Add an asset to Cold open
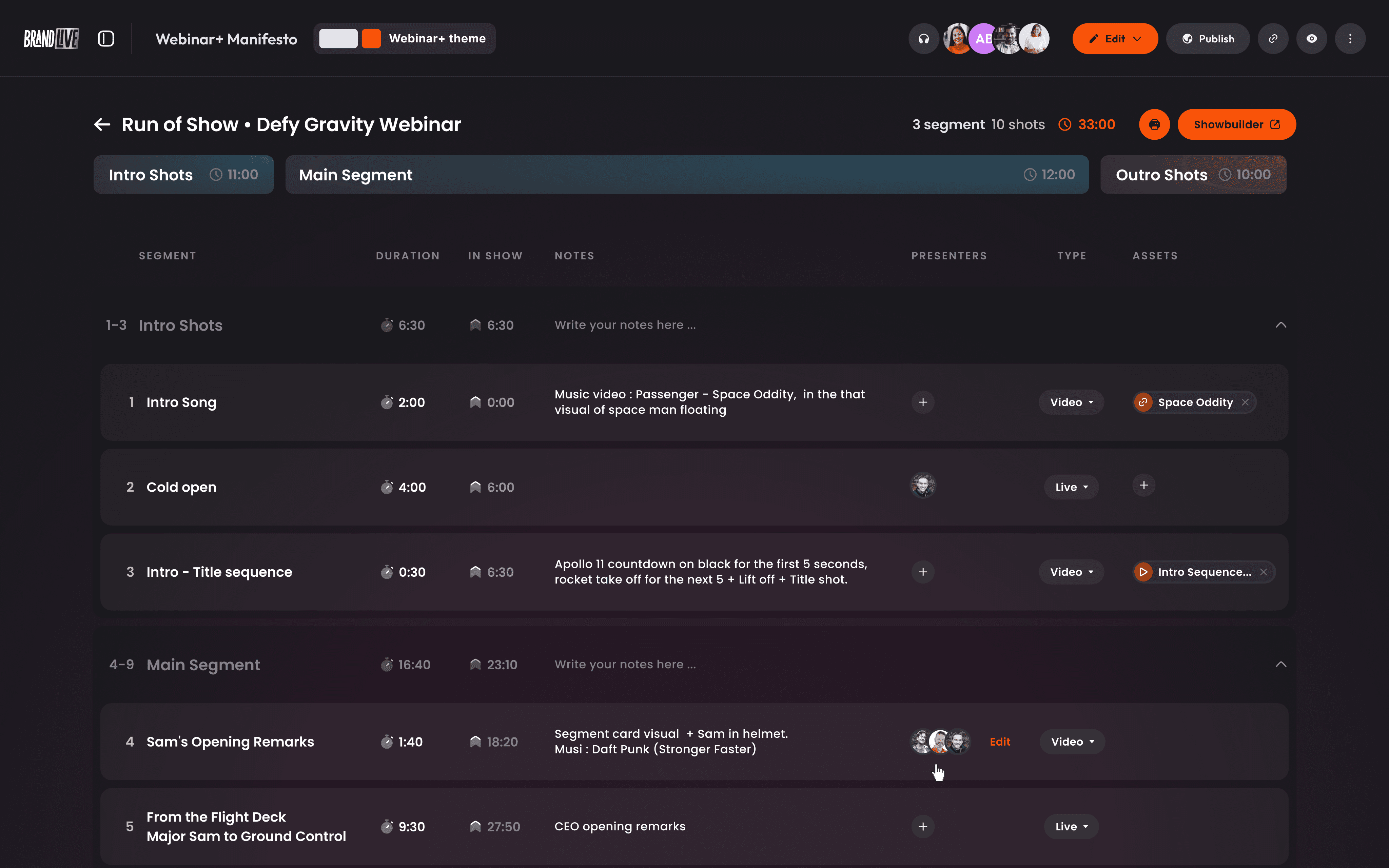The width and height of the screenshot is (1389, 868). 1143,486
